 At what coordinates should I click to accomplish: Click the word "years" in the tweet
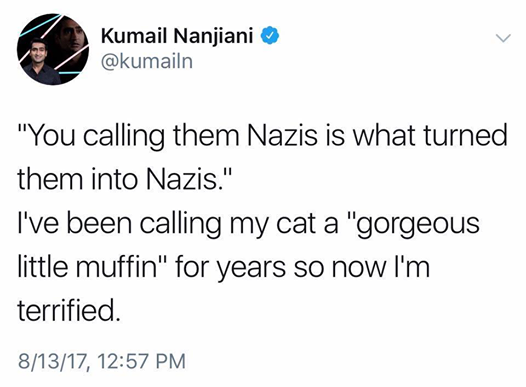252,269
